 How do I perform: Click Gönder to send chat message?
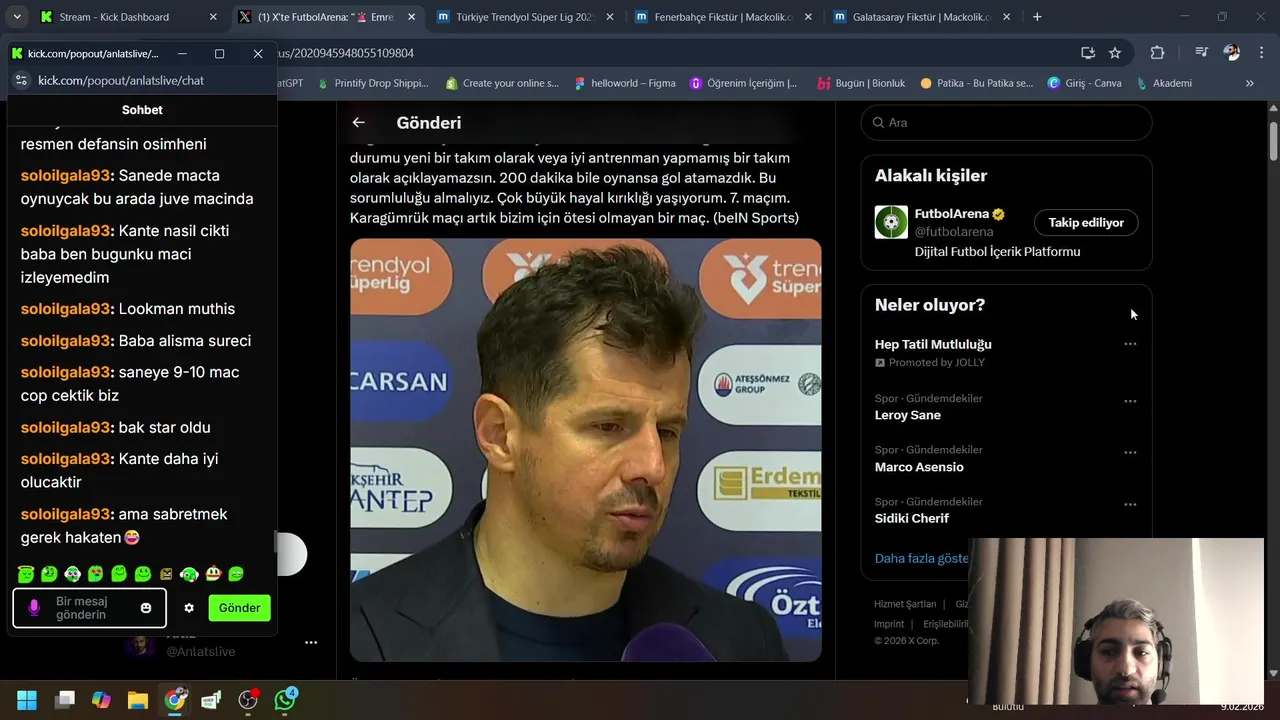coord(239,608)
